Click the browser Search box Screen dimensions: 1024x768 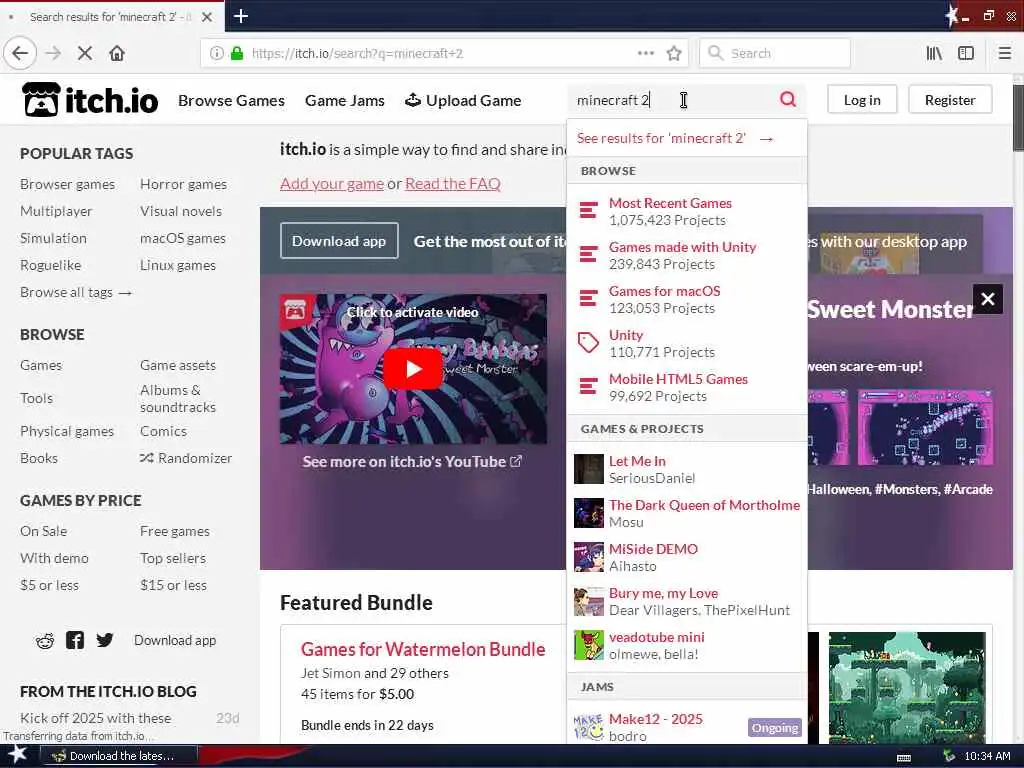point(775,53)
